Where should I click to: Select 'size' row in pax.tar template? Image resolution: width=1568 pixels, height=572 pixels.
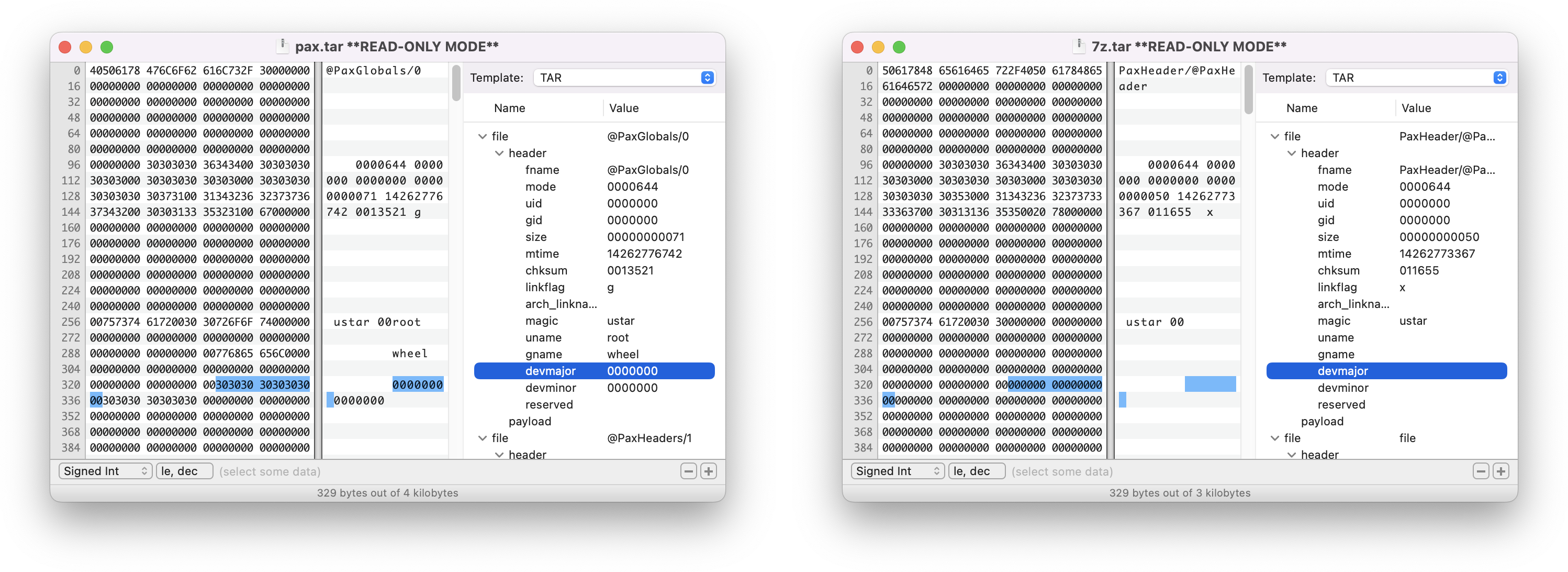(x=594, y=237)
